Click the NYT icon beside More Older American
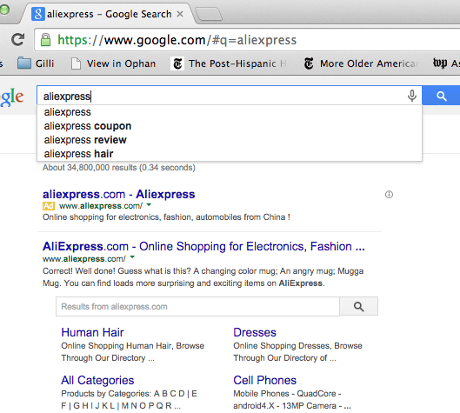Viewport: 460px width, 413px height. [x=309, y=63]
